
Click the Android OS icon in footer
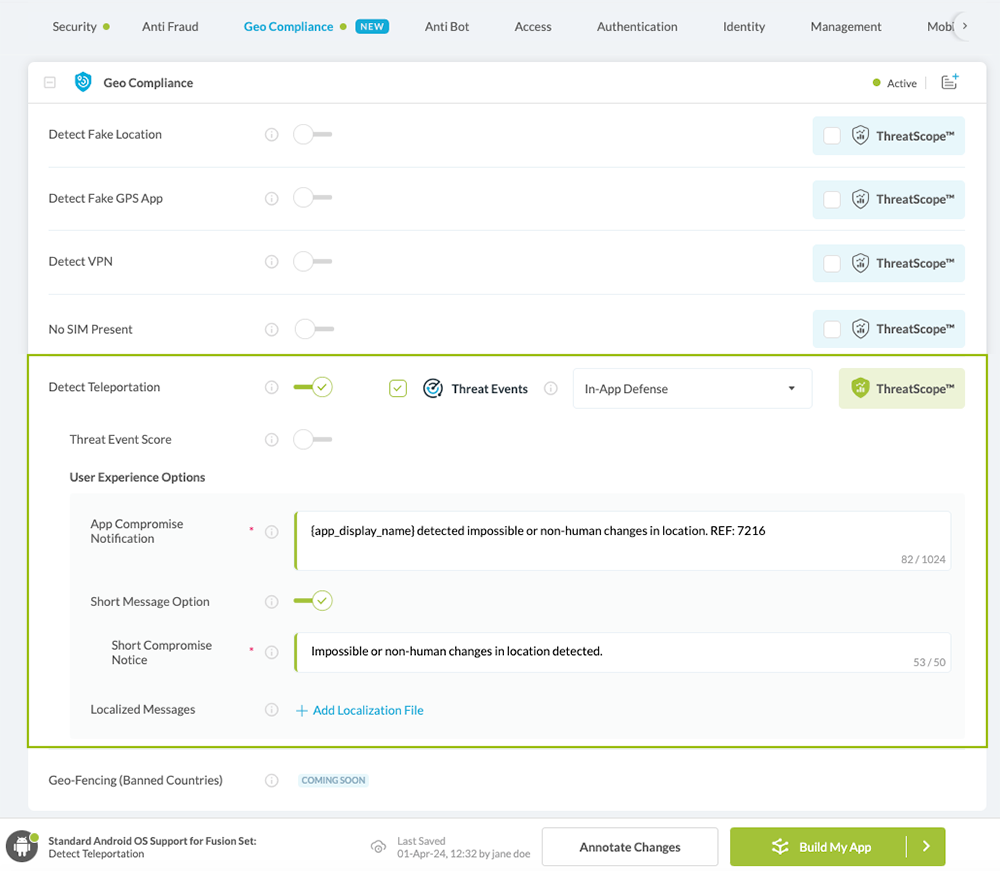(21, 846)
